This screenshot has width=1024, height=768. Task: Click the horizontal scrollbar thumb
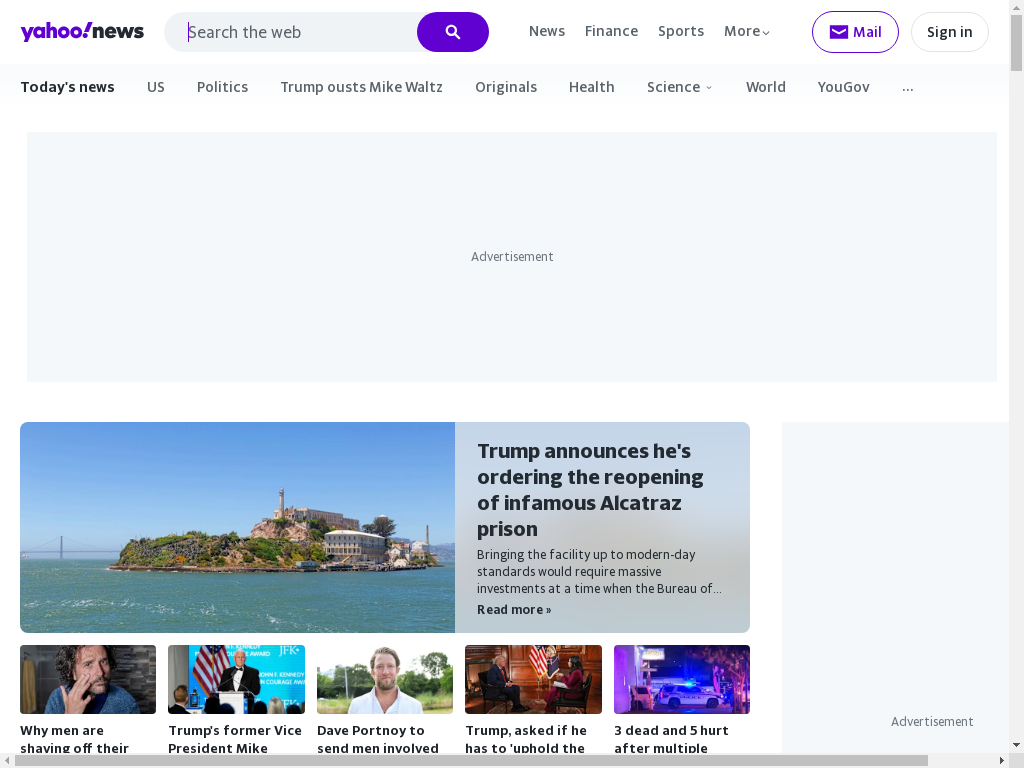(x=471, y=761)
